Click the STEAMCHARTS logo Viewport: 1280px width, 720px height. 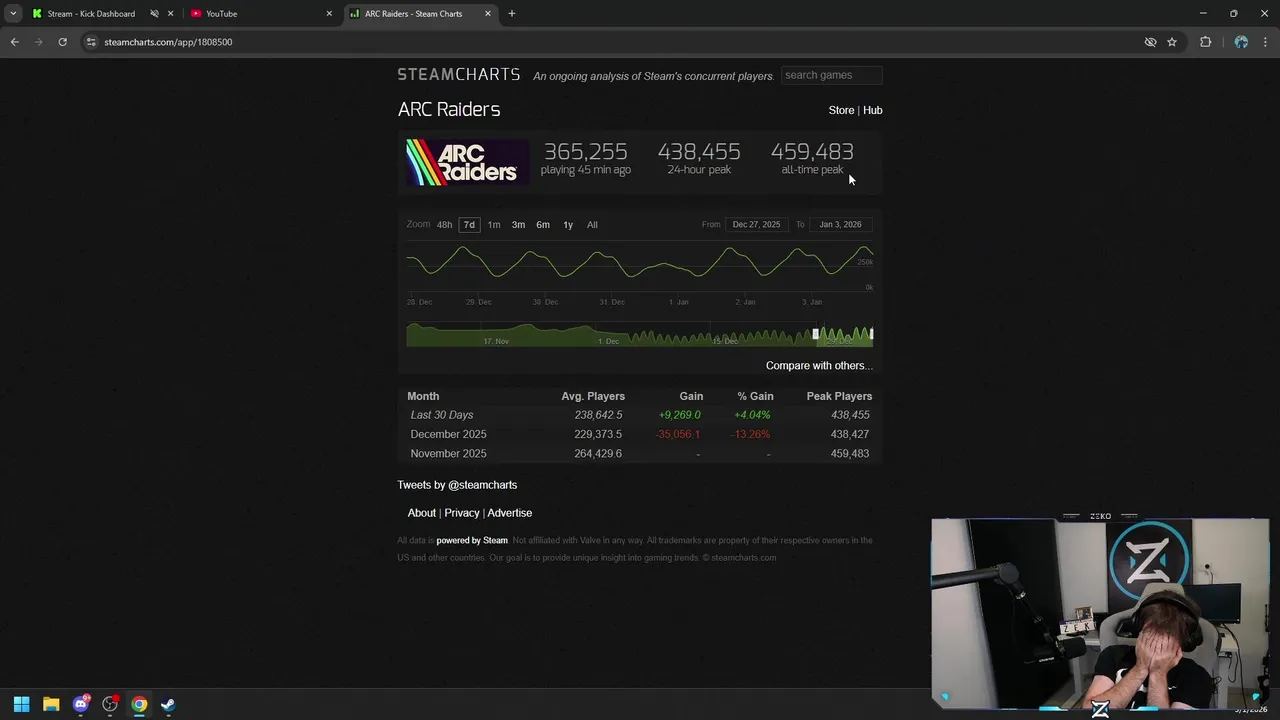(459, 75)
